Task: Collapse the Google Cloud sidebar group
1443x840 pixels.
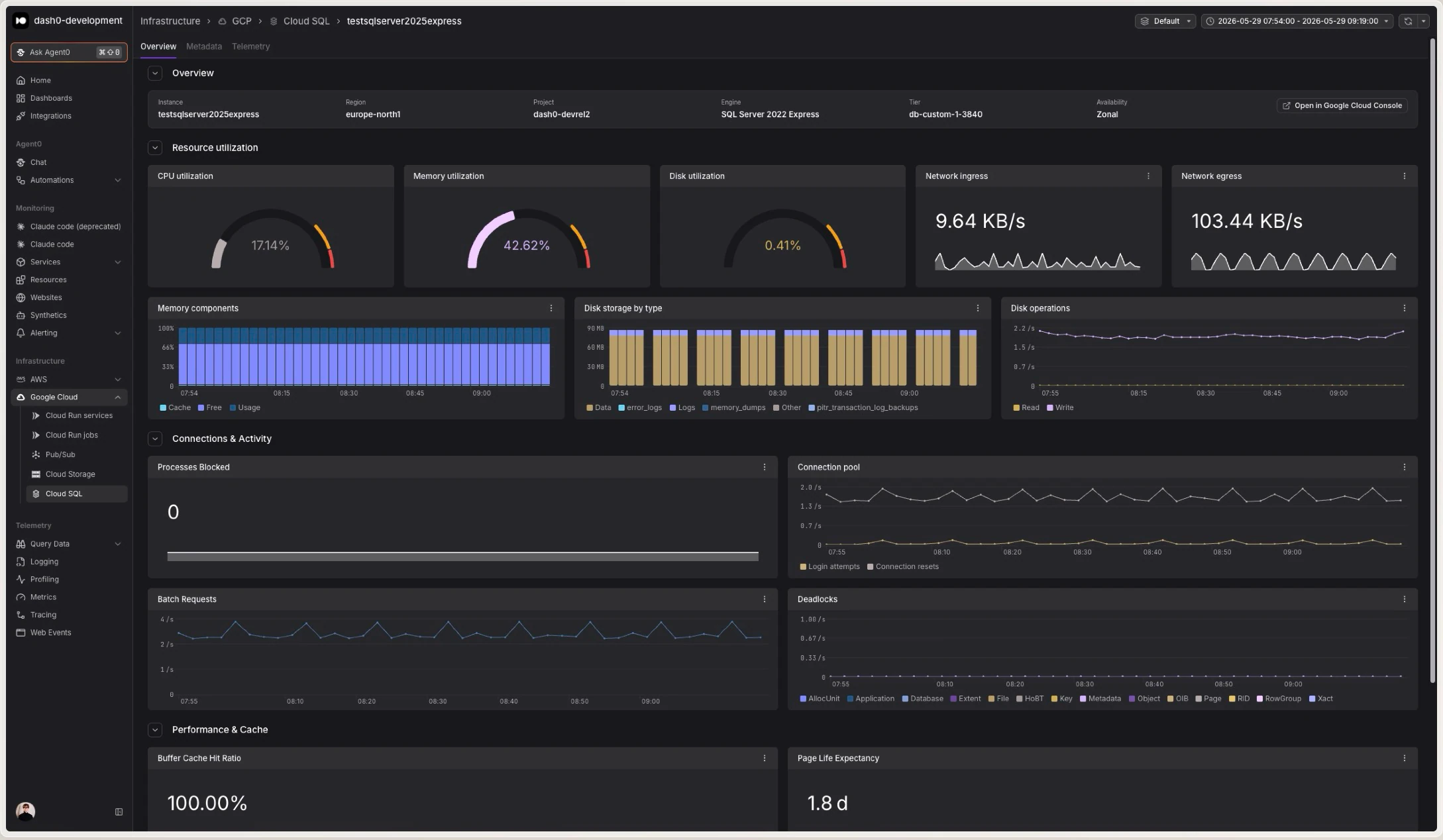Action: 118,397
